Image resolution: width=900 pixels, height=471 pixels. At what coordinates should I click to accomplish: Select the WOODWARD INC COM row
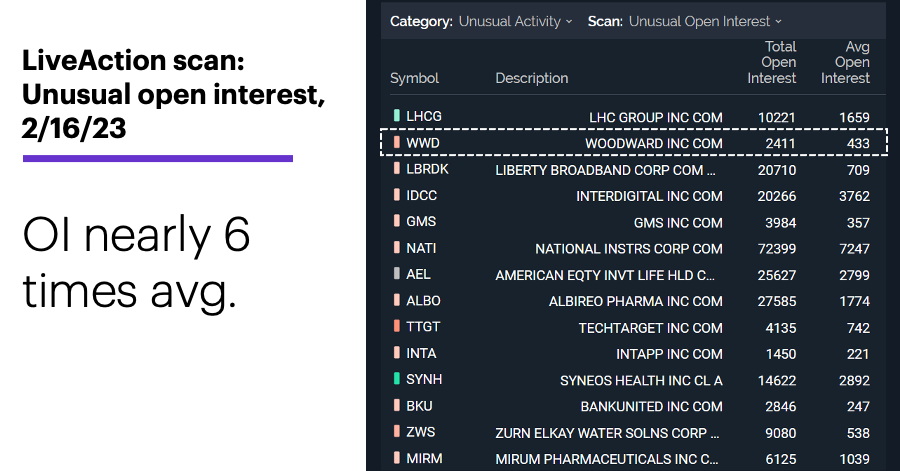[634, 142]
